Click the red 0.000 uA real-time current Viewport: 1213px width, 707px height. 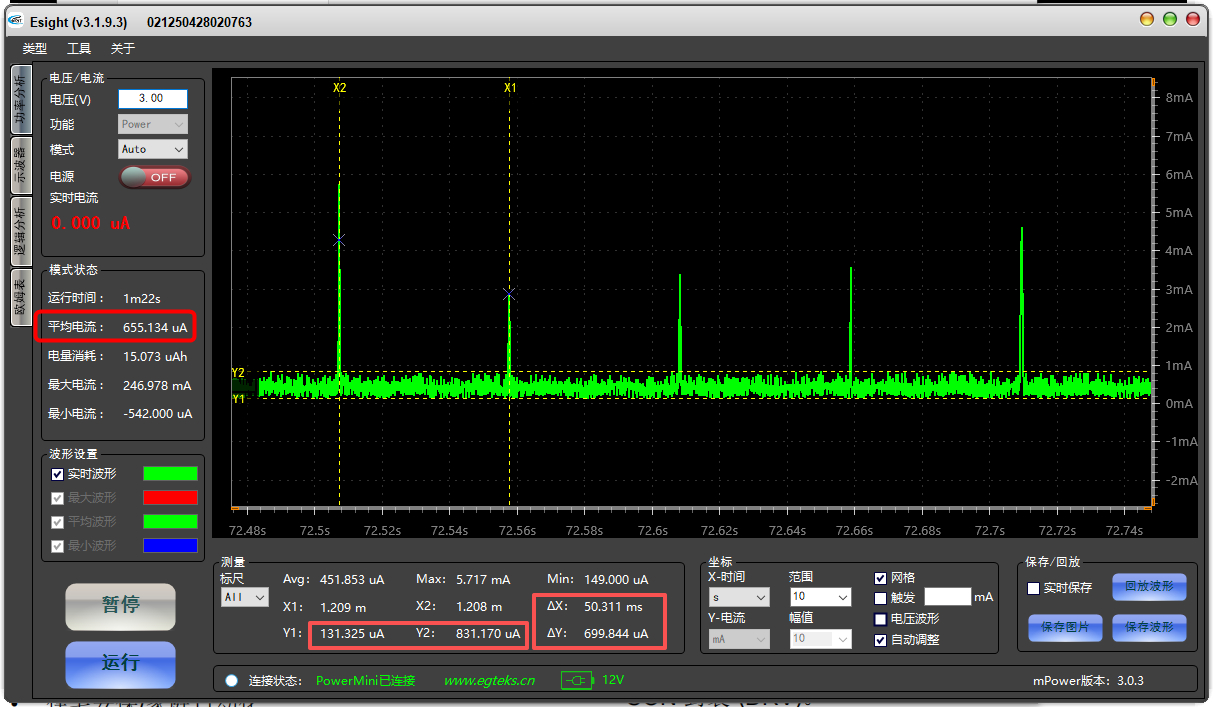tap(91, 223)
